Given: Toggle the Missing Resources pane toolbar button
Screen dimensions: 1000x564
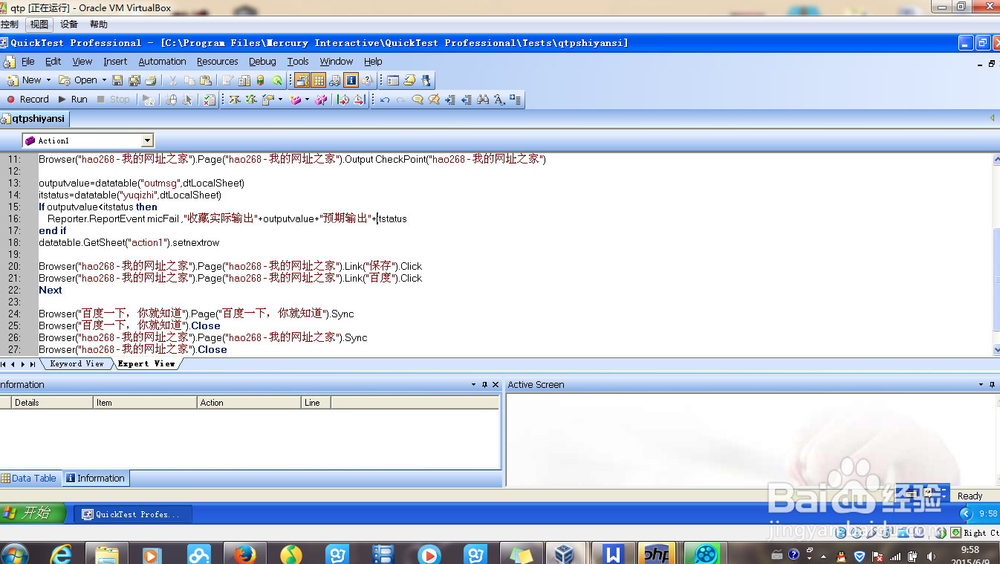Looking at the screenshot, I should [367, 80].
